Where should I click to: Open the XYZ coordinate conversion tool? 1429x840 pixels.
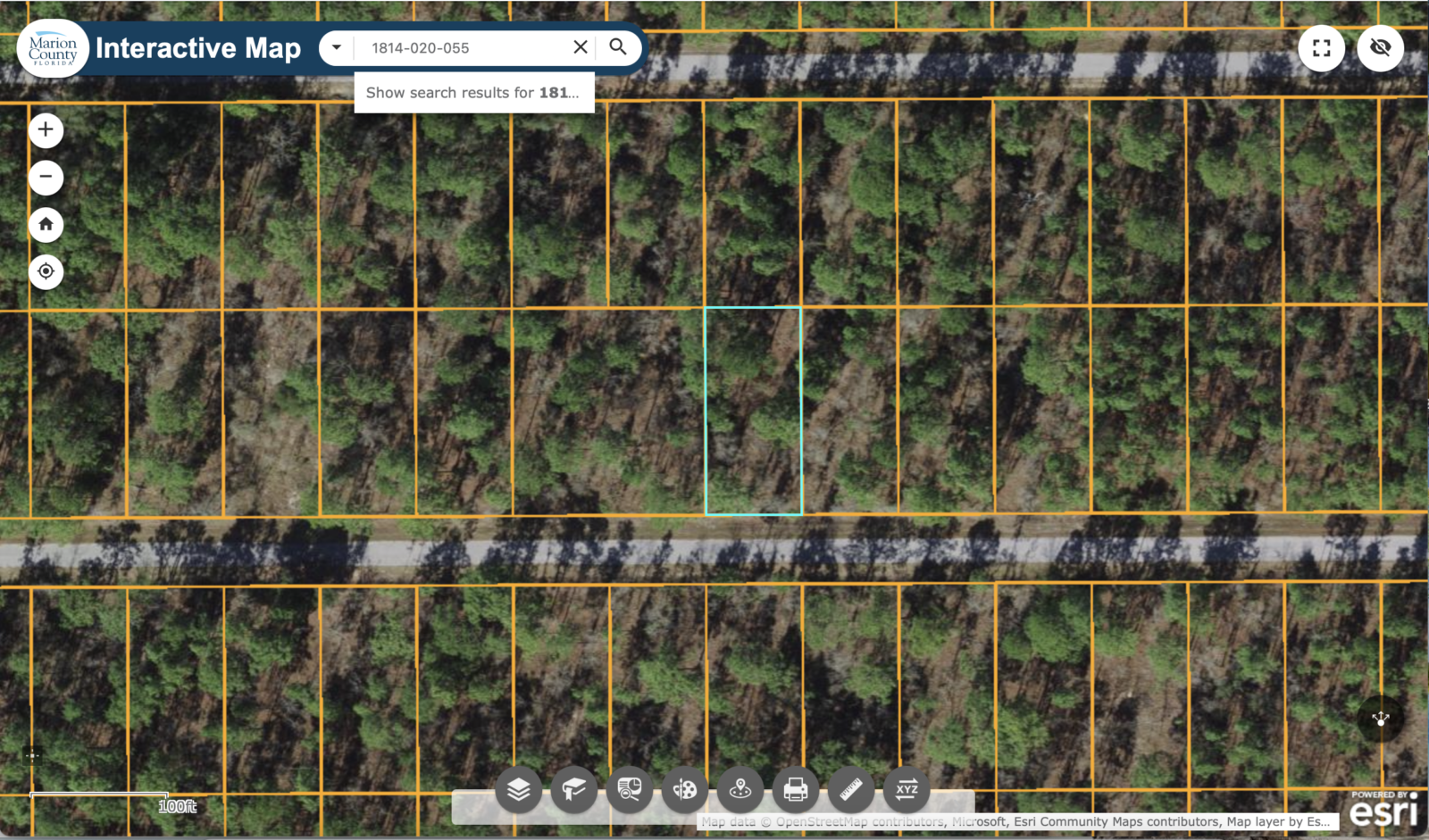907,790
